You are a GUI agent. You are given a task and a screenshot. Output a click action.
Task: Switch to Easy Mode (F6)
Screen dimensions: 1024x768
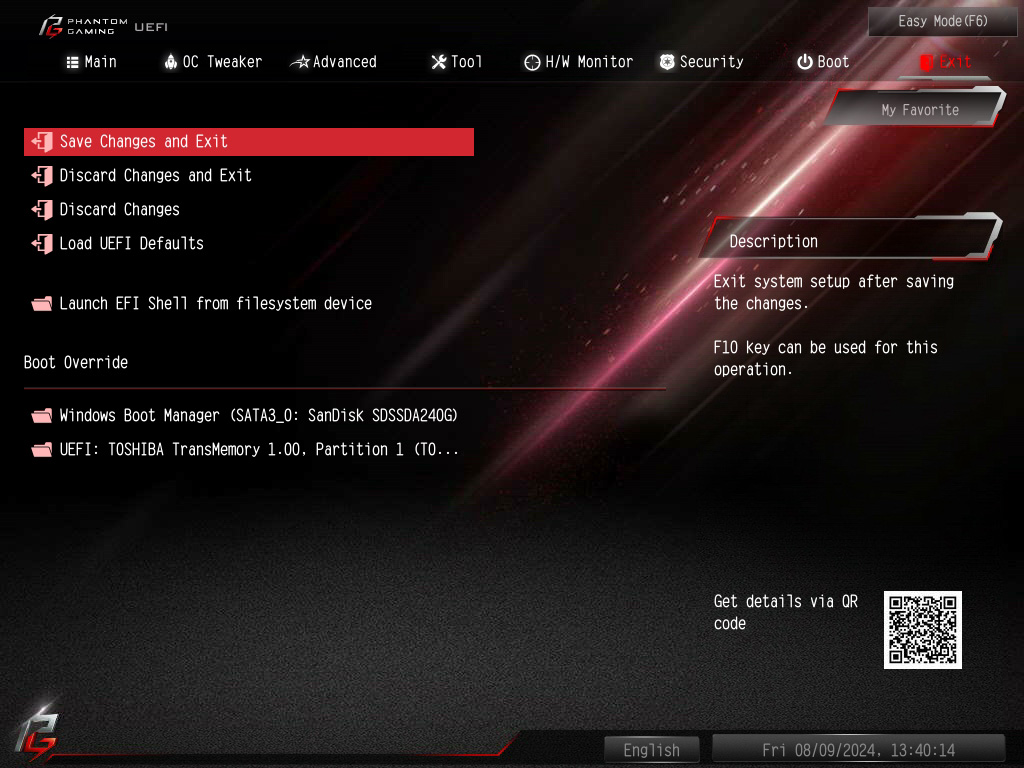[x=942, y=22]
